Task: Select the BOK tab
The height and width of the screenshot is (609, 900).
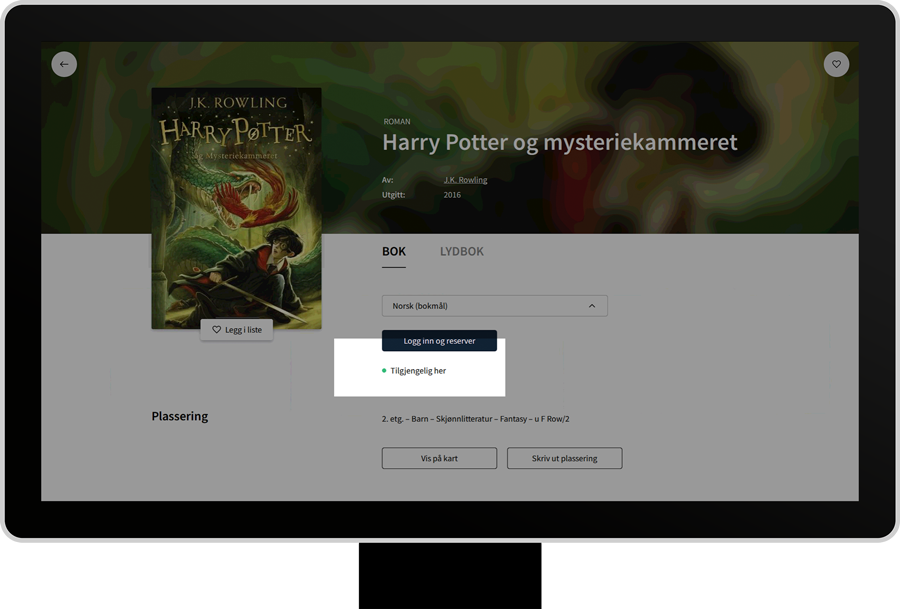Action: tap(393, 252)
